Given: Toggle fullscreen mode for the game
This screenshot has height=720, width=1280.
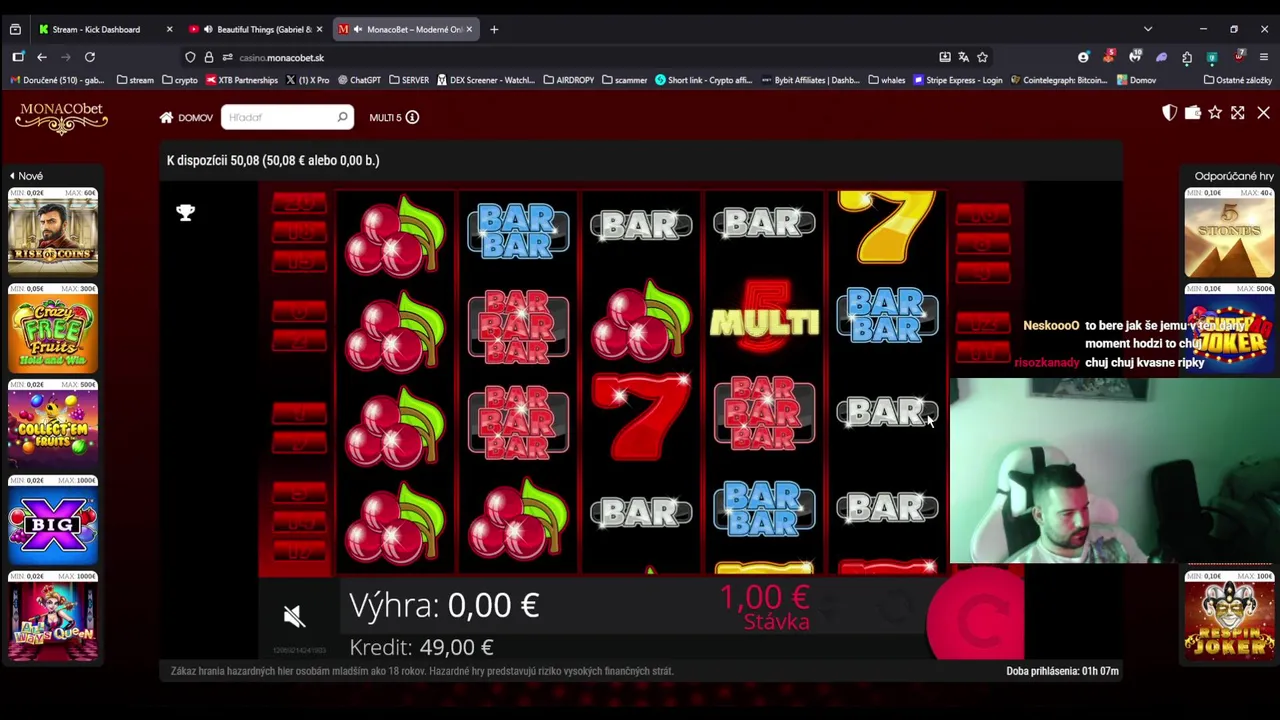Looking at the screenshot, I should click(x=1238, y=113).
